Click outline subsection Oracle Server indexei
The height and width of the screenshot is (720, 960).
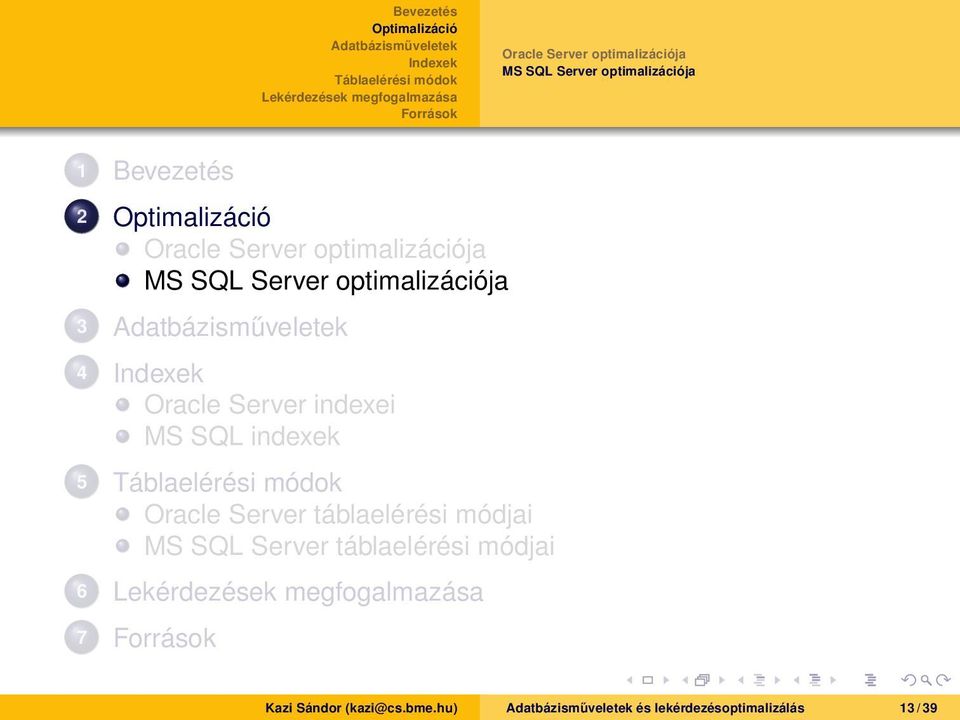[x=269, y=405]
